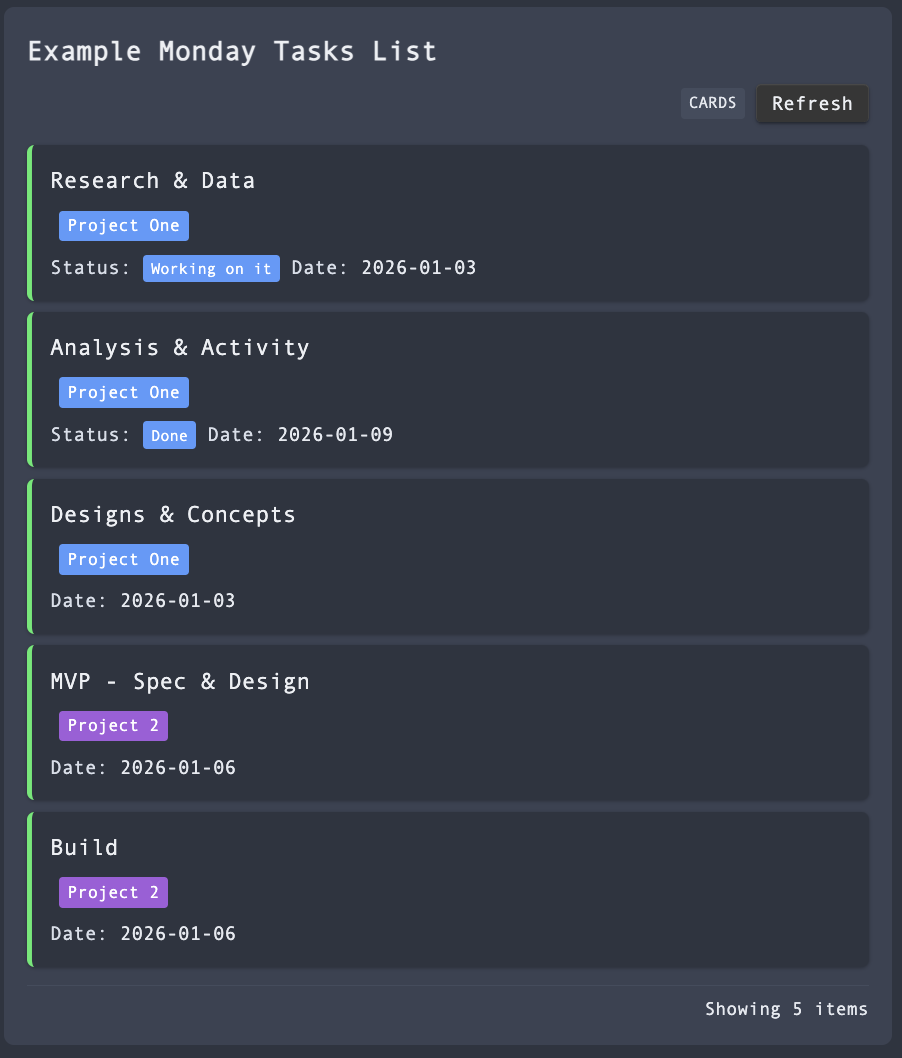Select the 'Project One' tag on Research & Data
The image size is (902, 1058).
tap(124, 225)
